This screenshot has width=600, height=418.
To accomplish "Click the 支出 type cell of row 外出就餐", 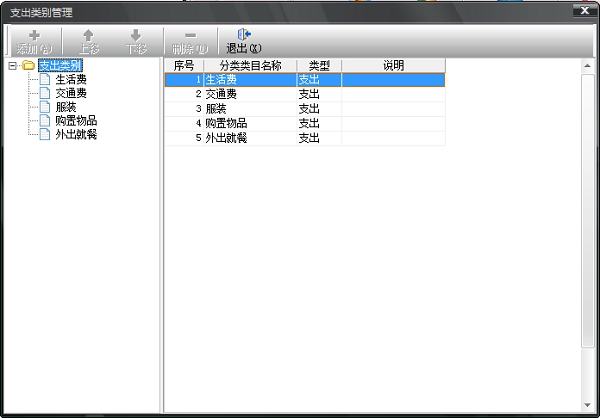I will (x=319, y=138).
